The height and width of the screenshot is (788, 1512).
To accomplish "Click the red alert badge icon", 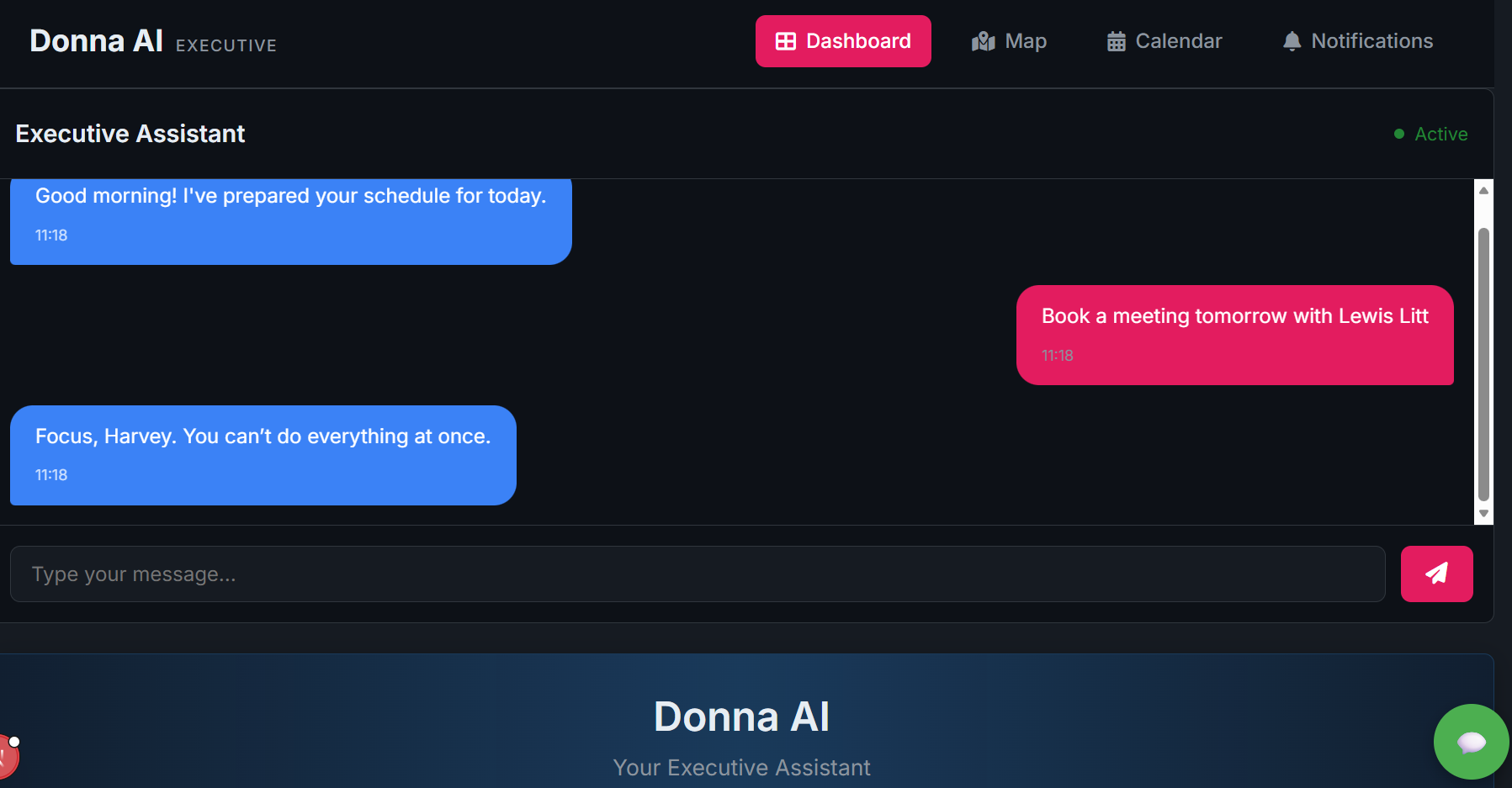I will click(7, 755).
